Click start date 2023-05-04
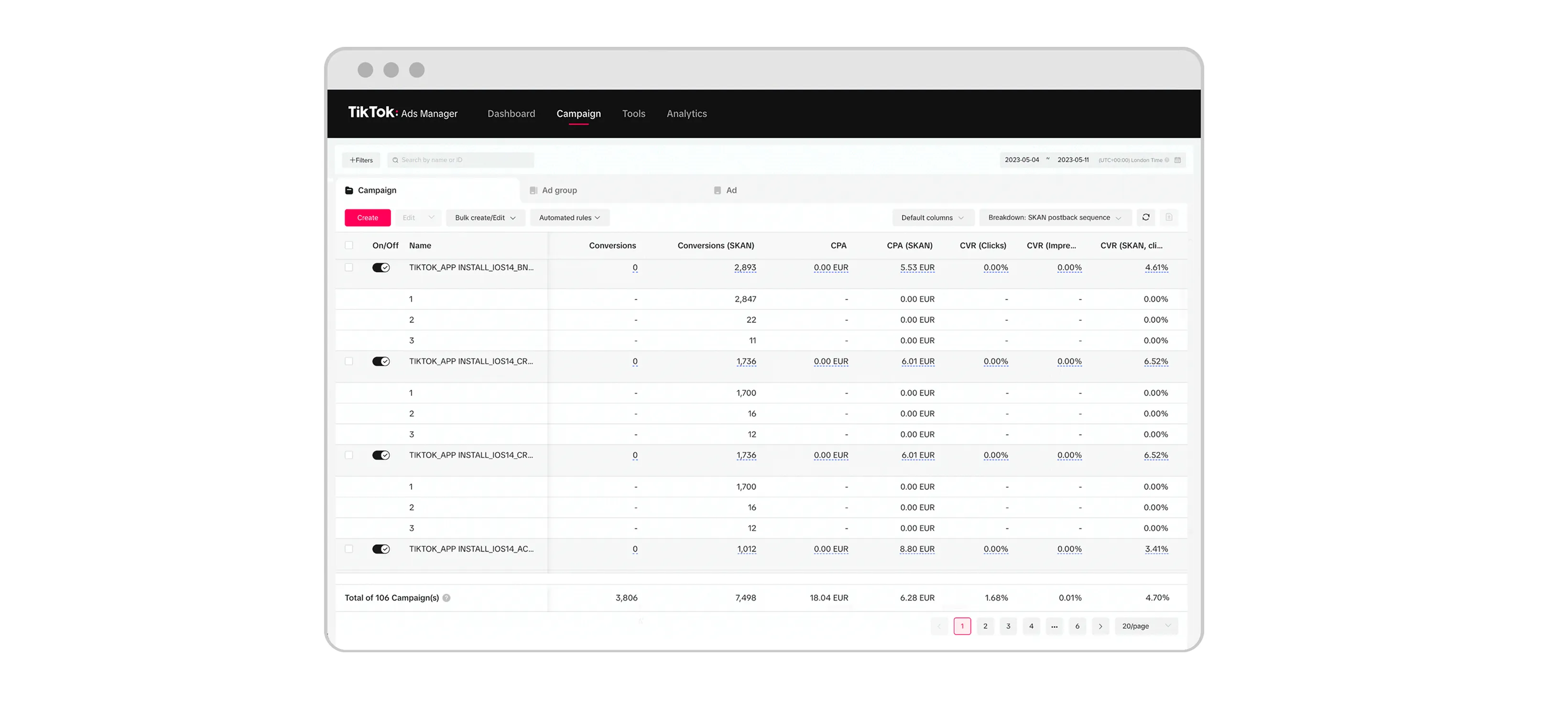The image size is (1568, 702). (x=1022, y=160)
